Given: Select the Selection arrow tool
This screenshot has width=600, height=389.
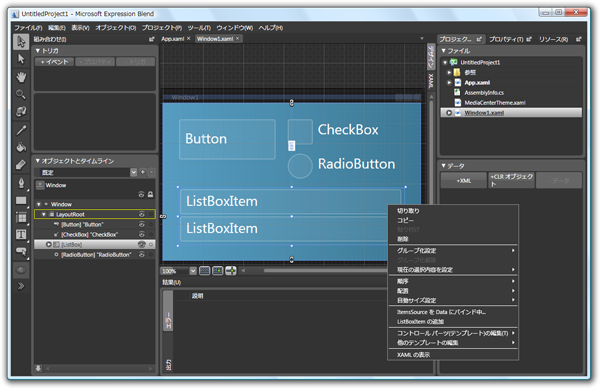Looking at the screenshot, I should click(21, 41).
